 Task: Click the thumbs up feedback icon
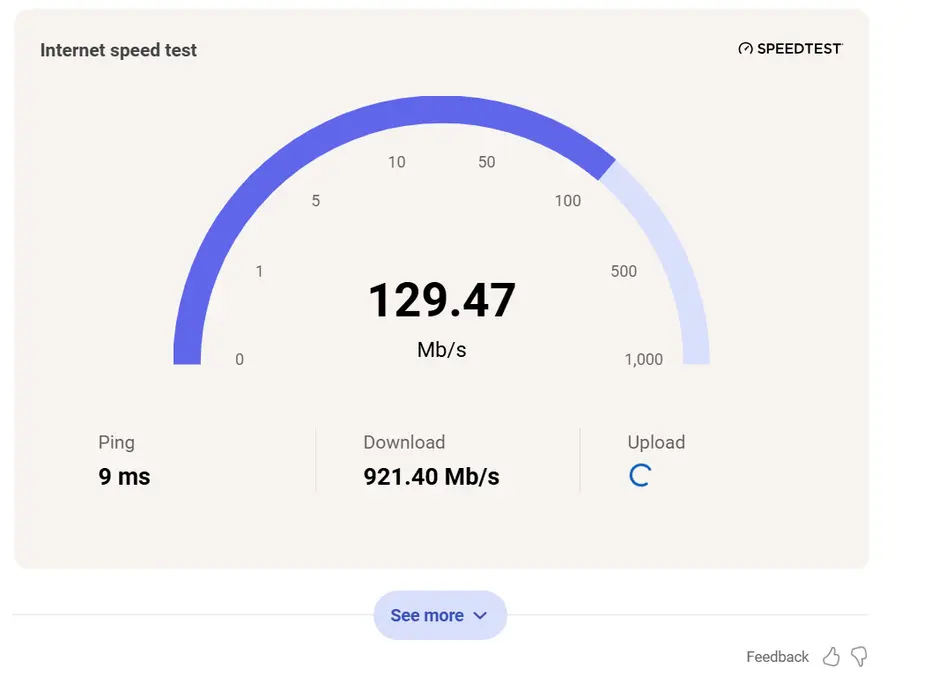(831, 656)
